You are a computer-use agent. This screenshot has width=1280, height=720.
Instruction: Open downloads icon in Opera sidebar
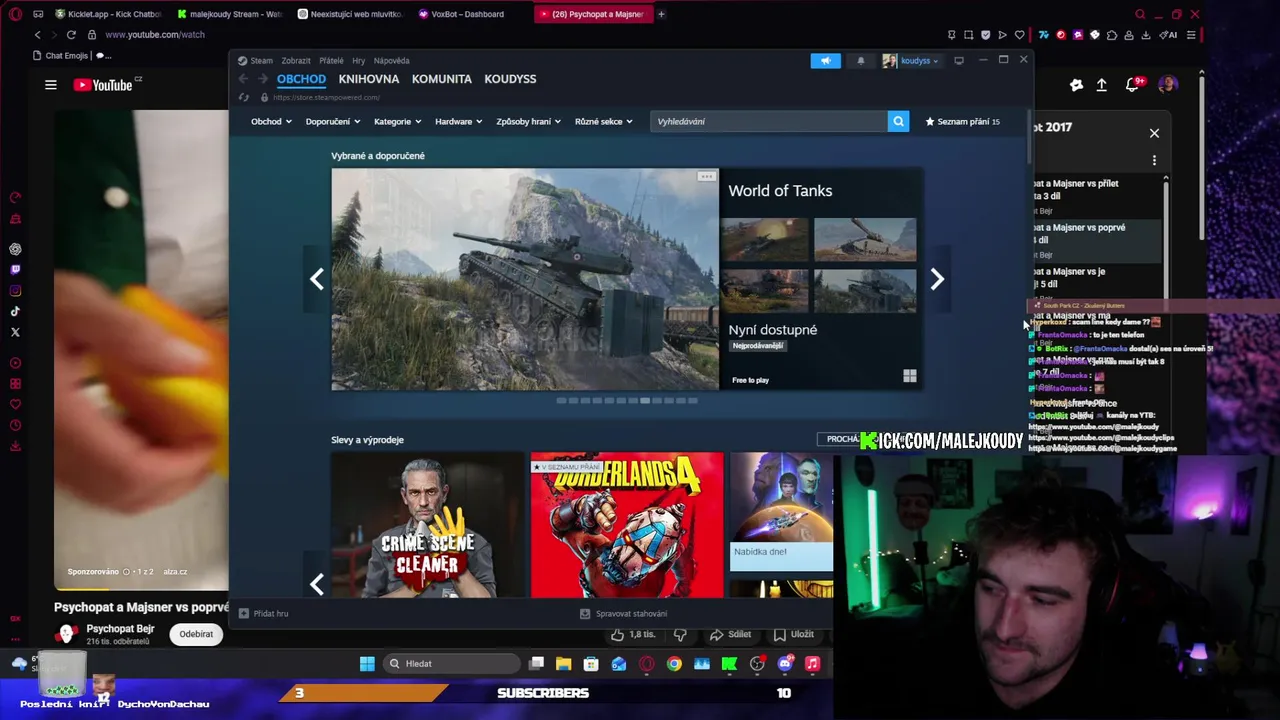point(15,446)
